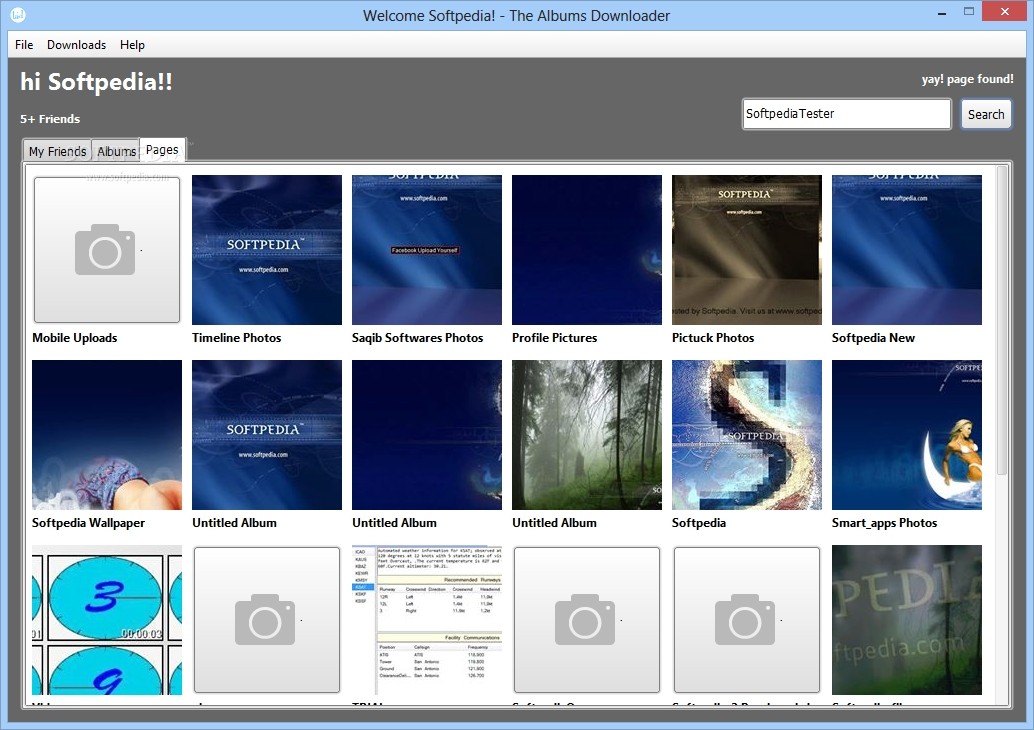Click the Saqib Softwares Photos label
Image resolution: width=1034 pixels, height=730 pixels.
point(417,338)
